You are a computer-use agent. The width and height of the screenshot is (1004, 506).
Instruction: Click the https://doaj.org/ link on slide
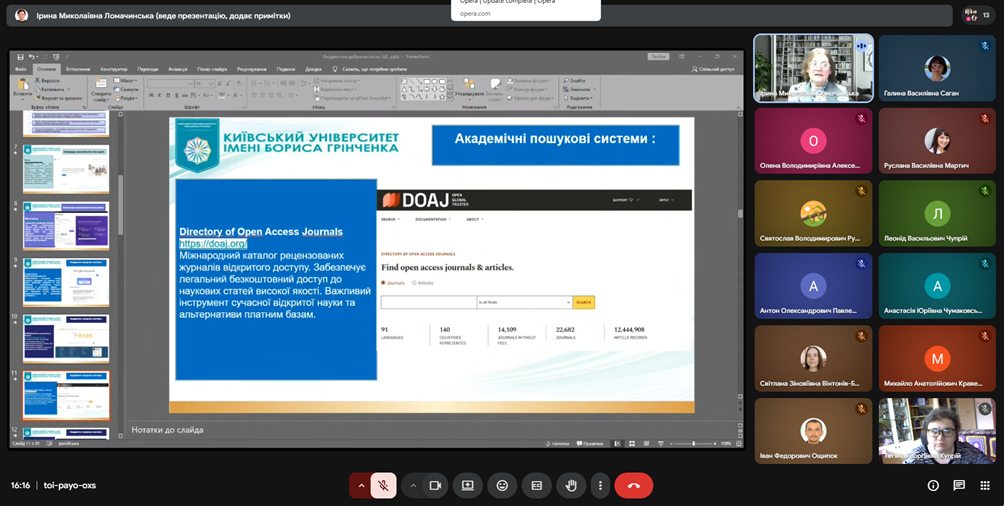click(x=213, y=243)
